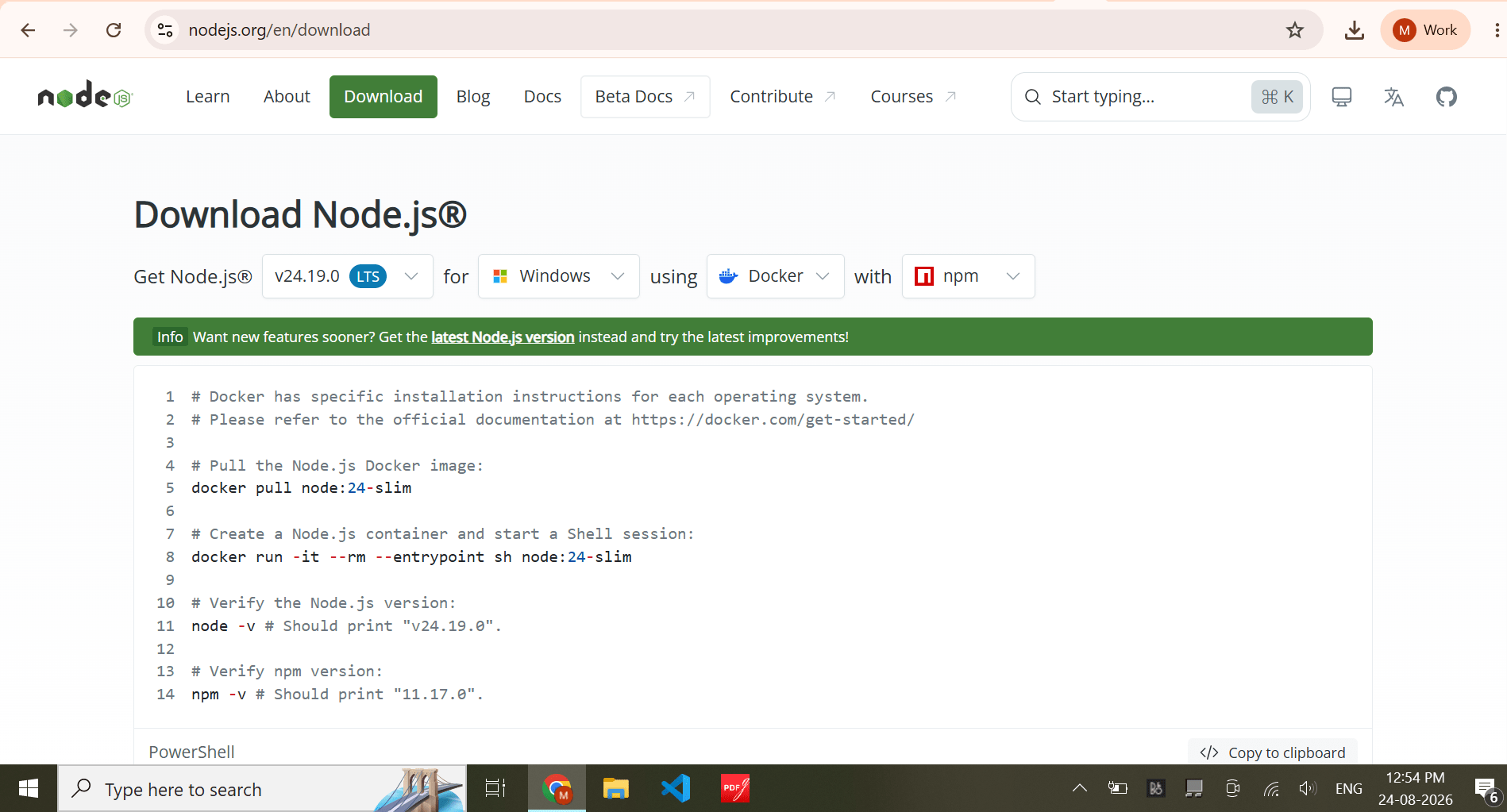Viewport: 1507px width, 812px height.
Task: Open the PDF reader from the taskbar
Action: 735,789
